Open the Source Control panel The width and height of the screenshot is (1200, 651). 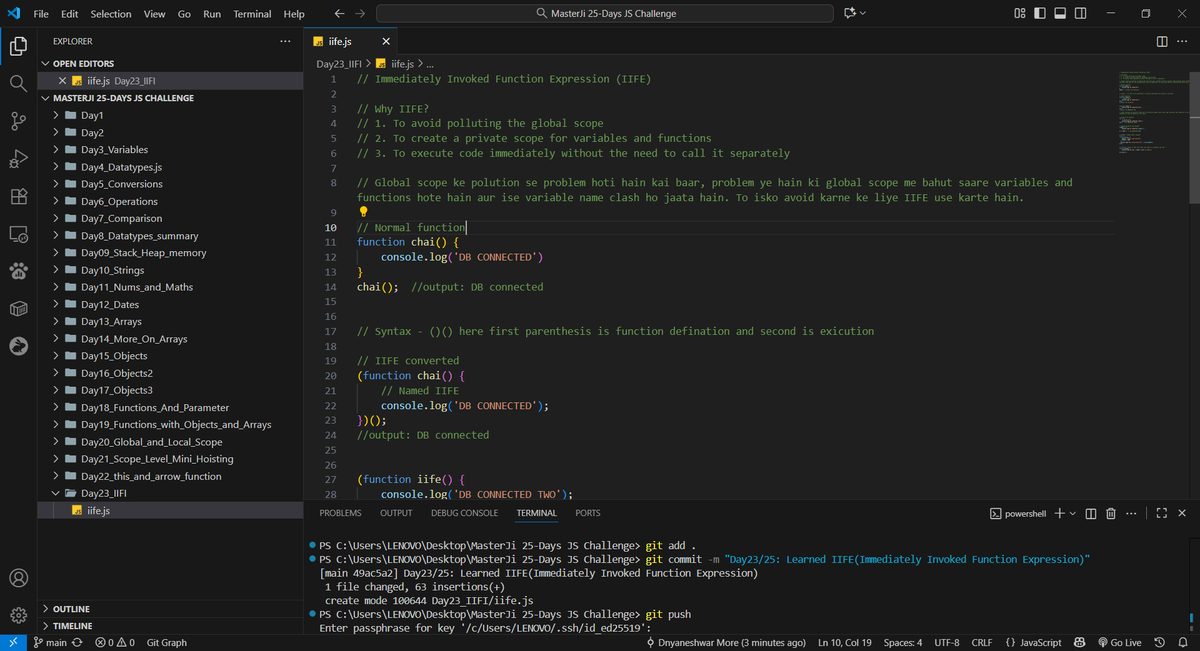(18, 120)
